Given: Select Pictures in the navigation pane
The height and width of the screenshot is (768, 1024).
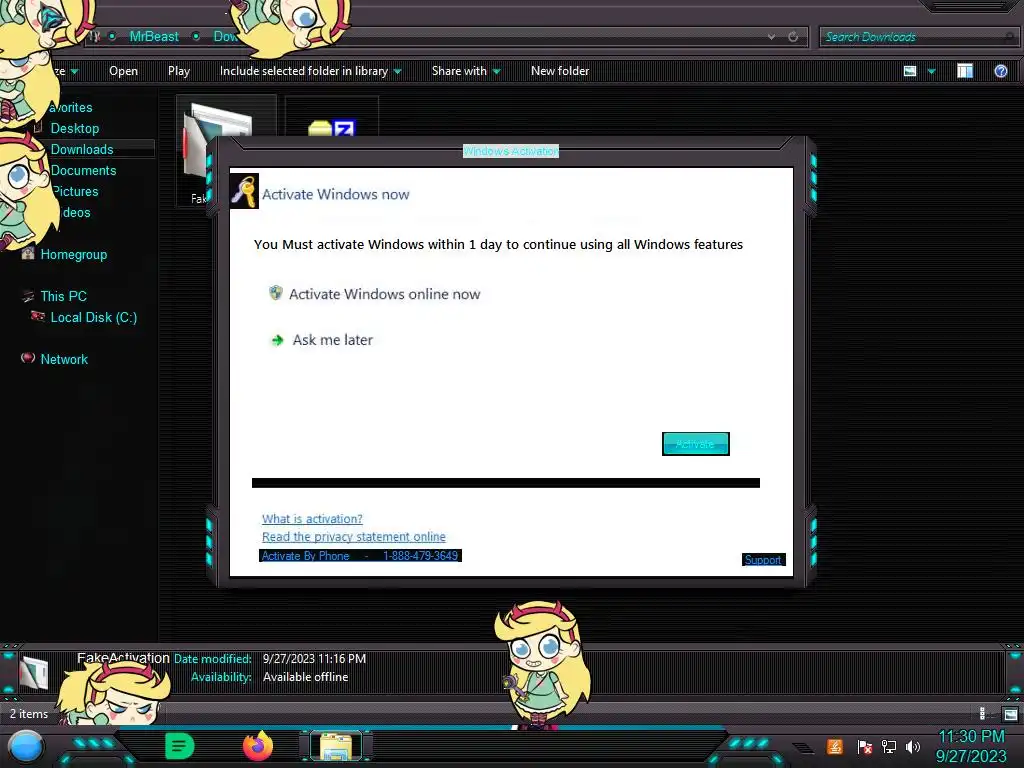Looking at the screenshot, I should [x=75, y=191].
